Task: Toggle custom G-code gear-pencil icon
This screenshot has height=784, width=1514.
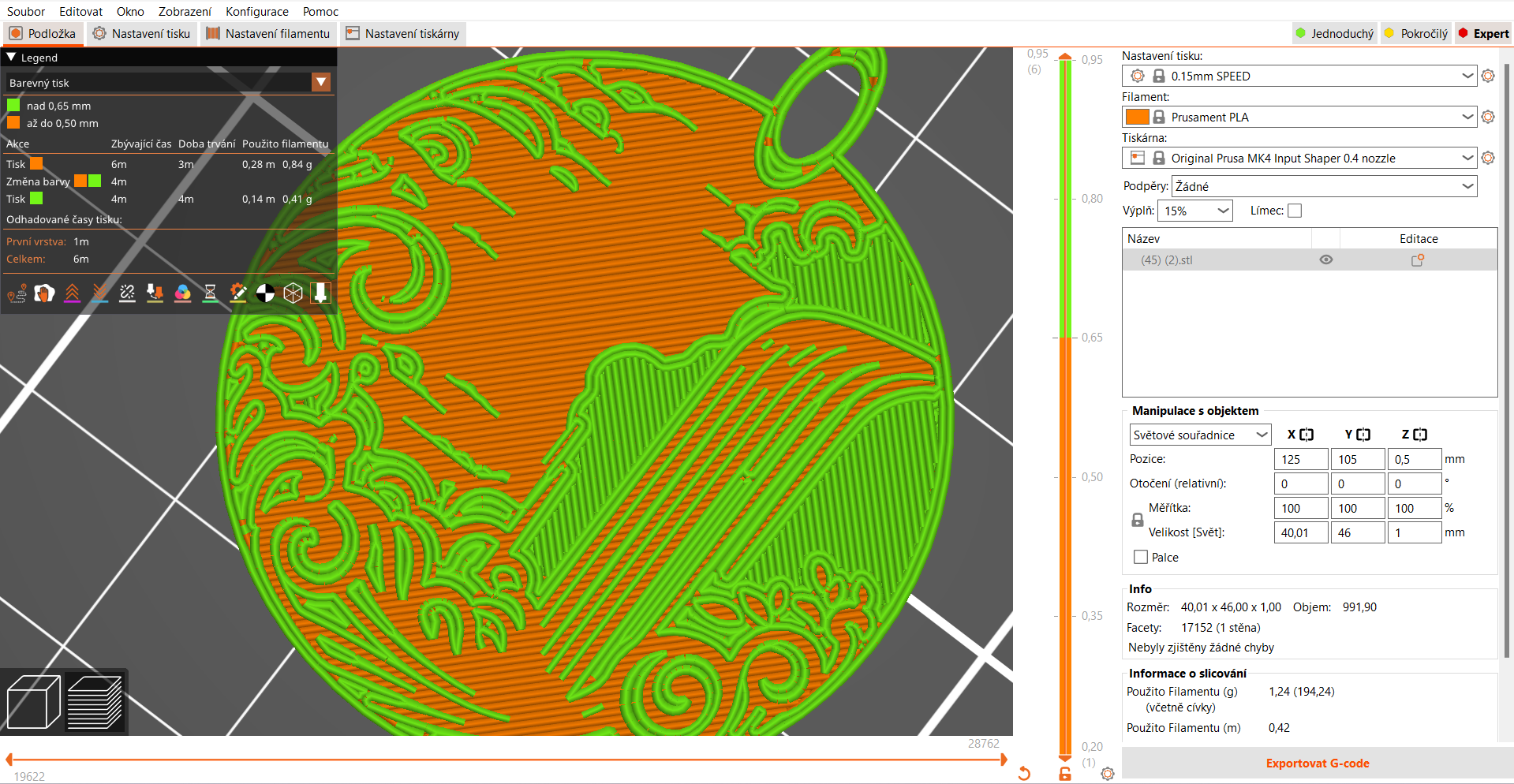Action: click(x=237, y=293)
